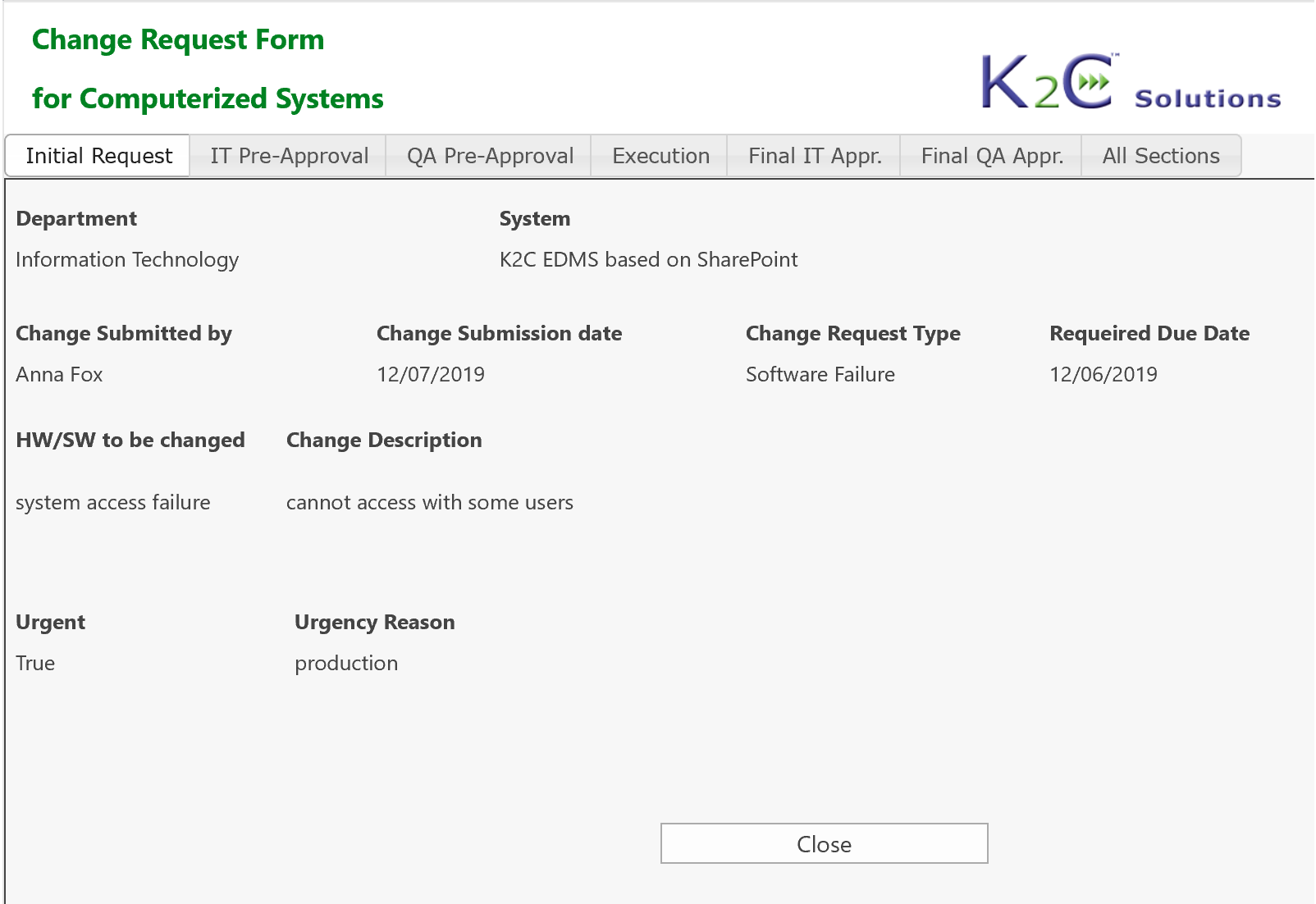Click the urgency reason production
Viewport: 1316px width, 904px height.
coord(346,664)
